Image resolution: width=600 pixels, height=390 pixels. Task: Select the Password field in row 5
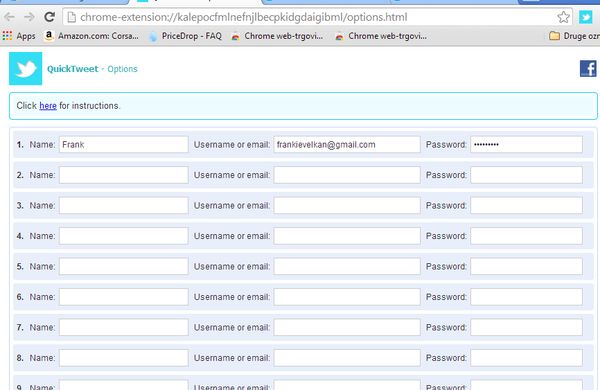tap(527, 266)
